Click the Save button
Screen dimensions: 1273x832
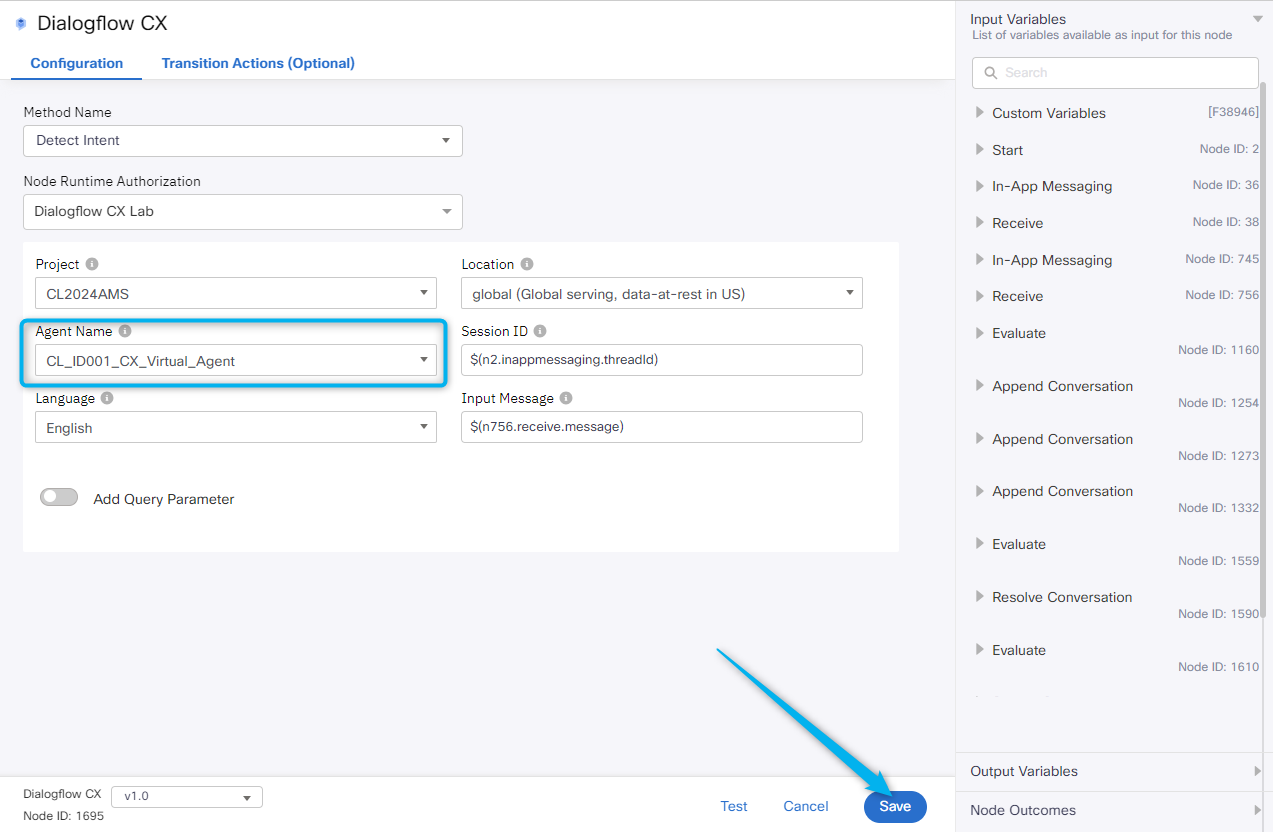tap(895, 806)
